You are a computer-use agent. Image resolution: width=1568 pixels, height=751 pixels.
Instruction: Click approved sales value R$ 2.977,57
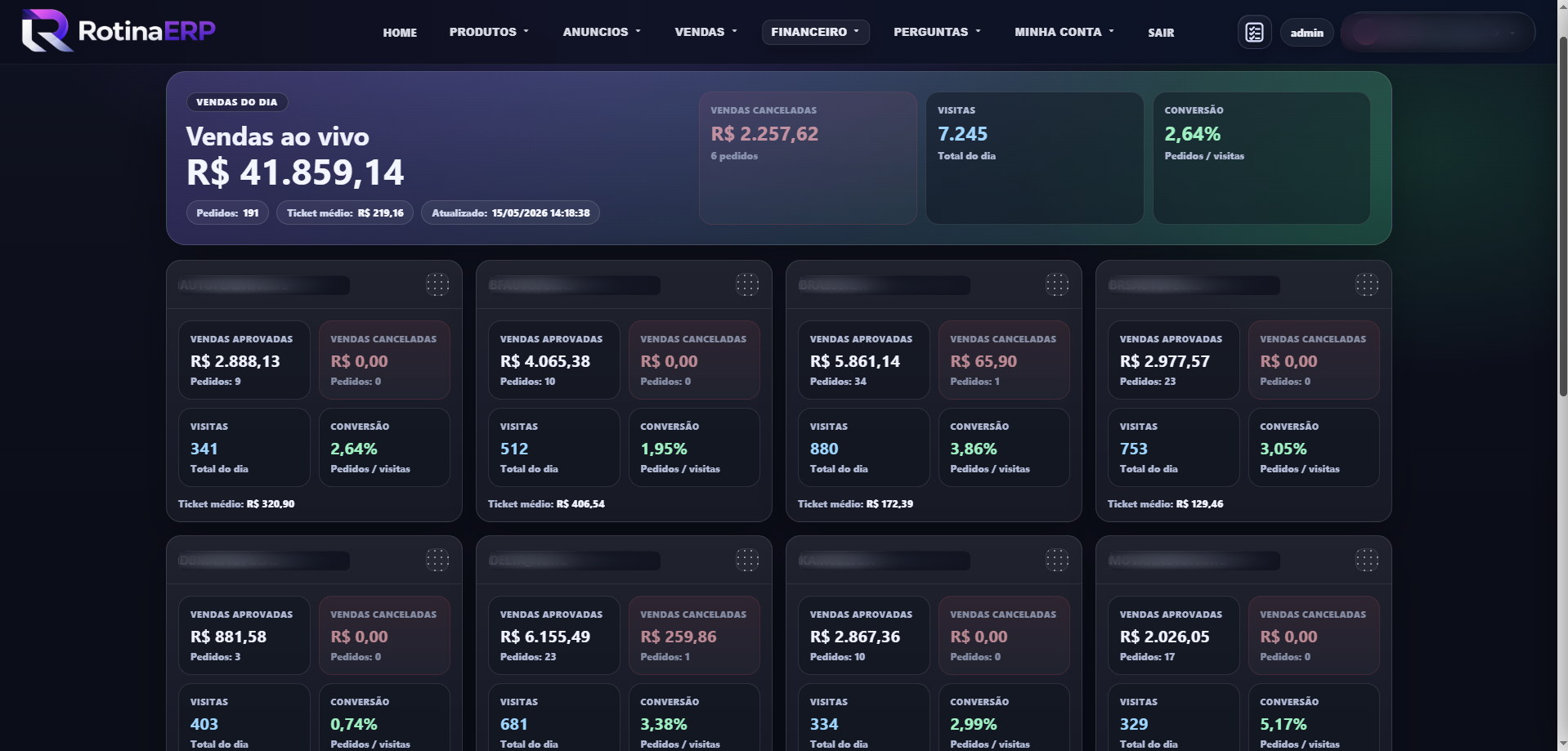pos(1165,361)
